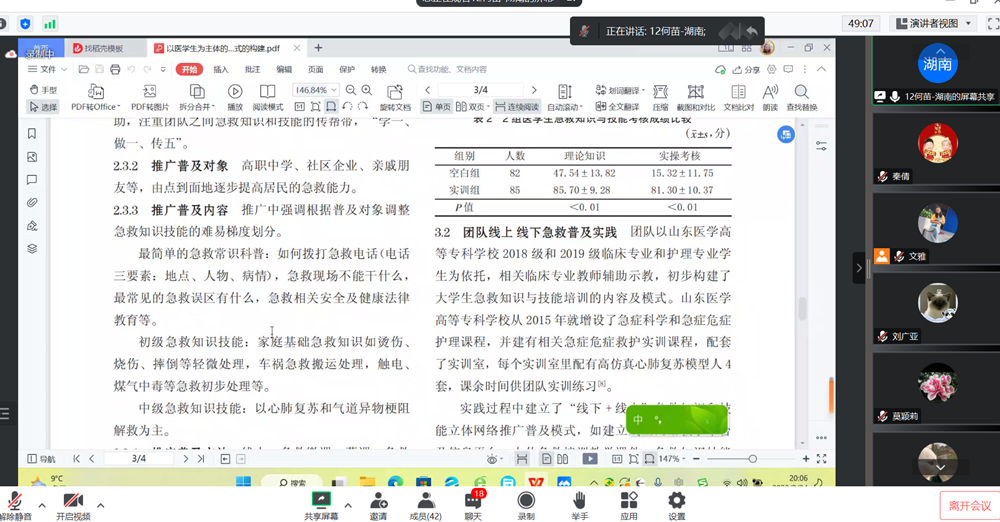Click the 旋转文档 rotate document tool

pyautogui.click(x=395, y=92)
